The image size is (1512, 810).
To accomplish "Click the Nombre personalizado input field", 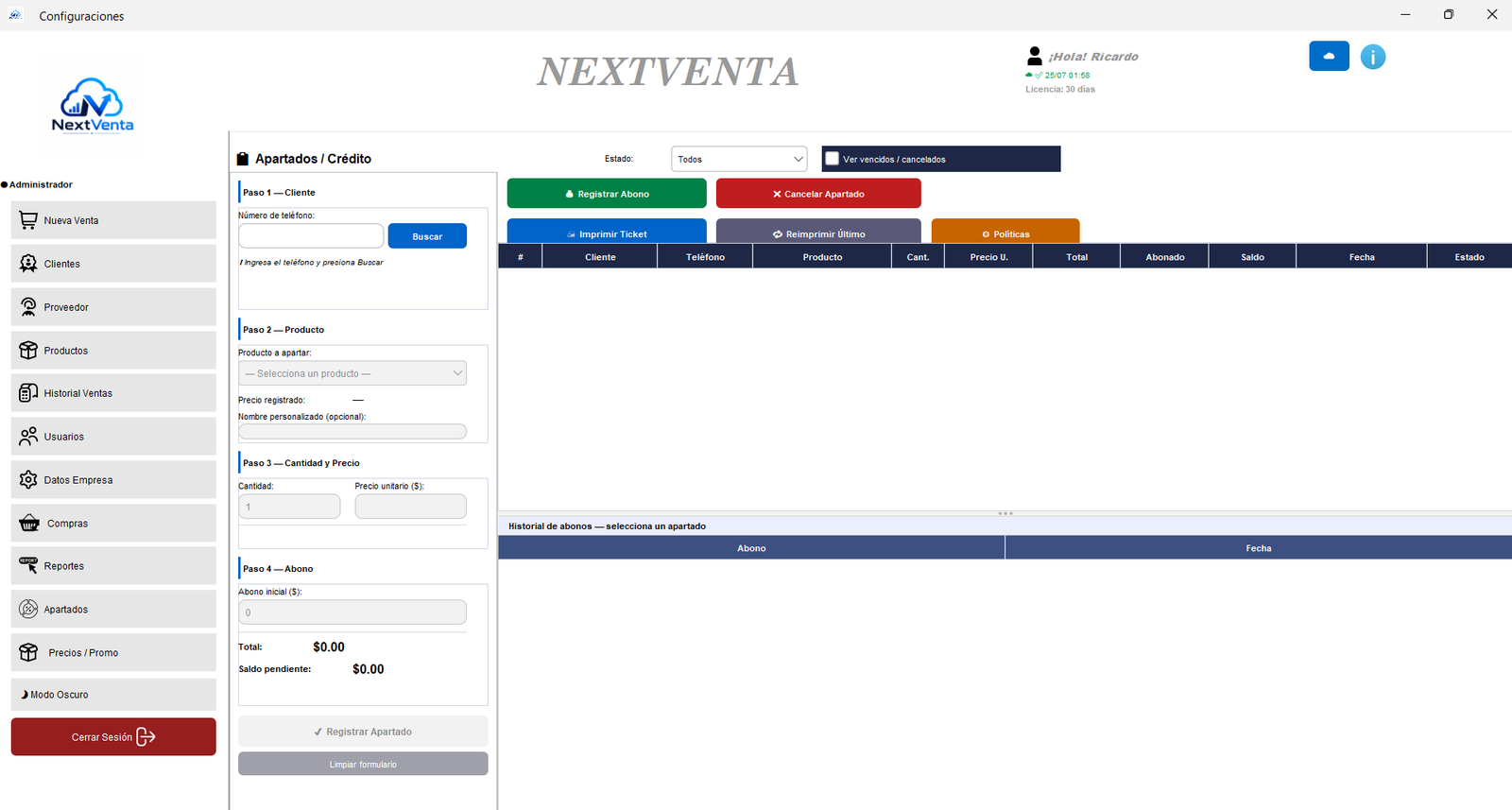I will 352,432.
